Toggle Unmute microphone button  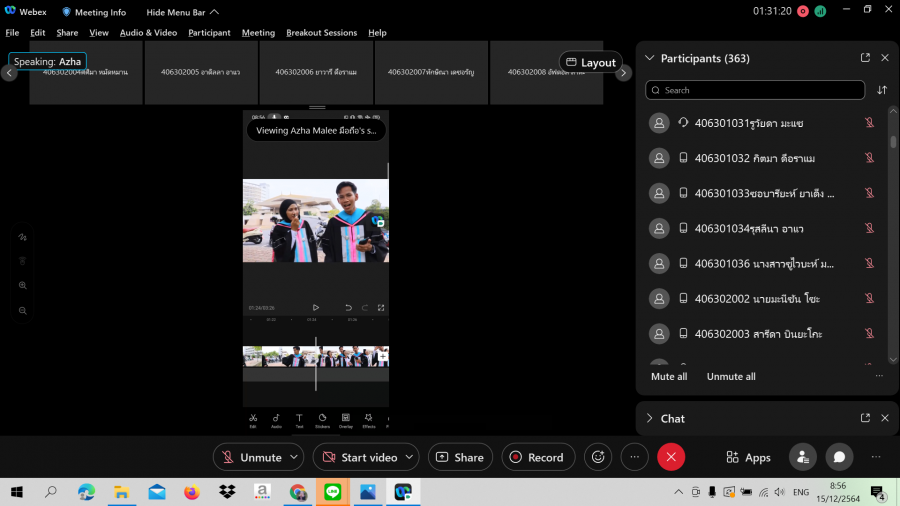tap(250, 457)
